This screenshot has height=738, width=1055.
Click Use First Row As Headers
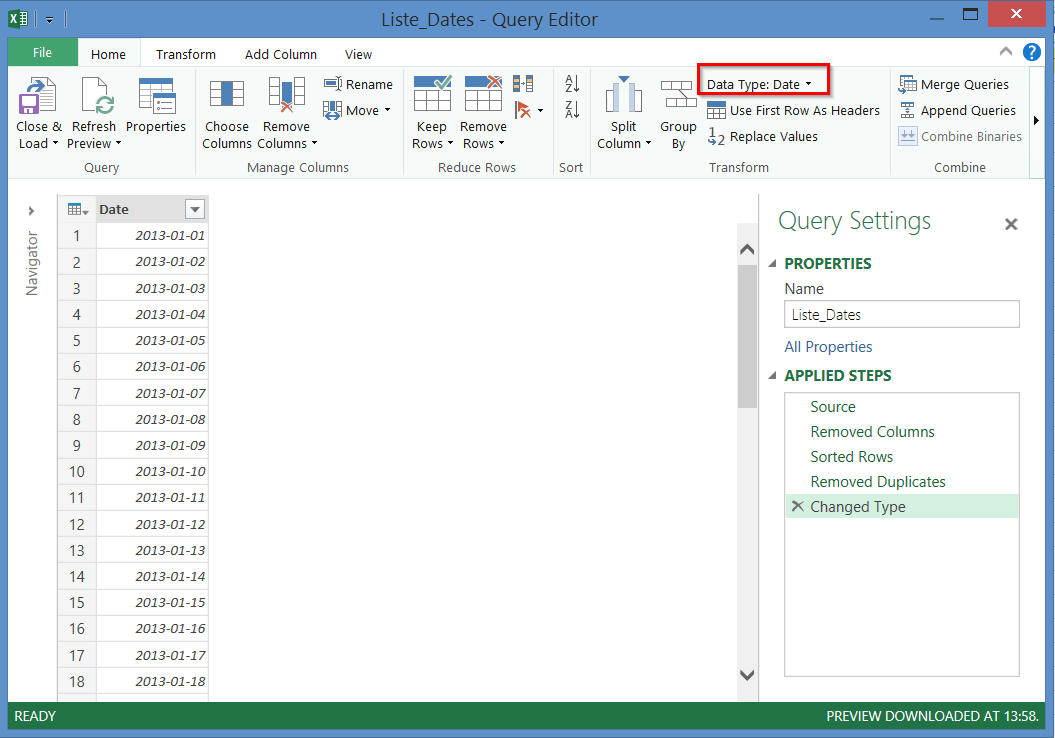click(793, 111)
